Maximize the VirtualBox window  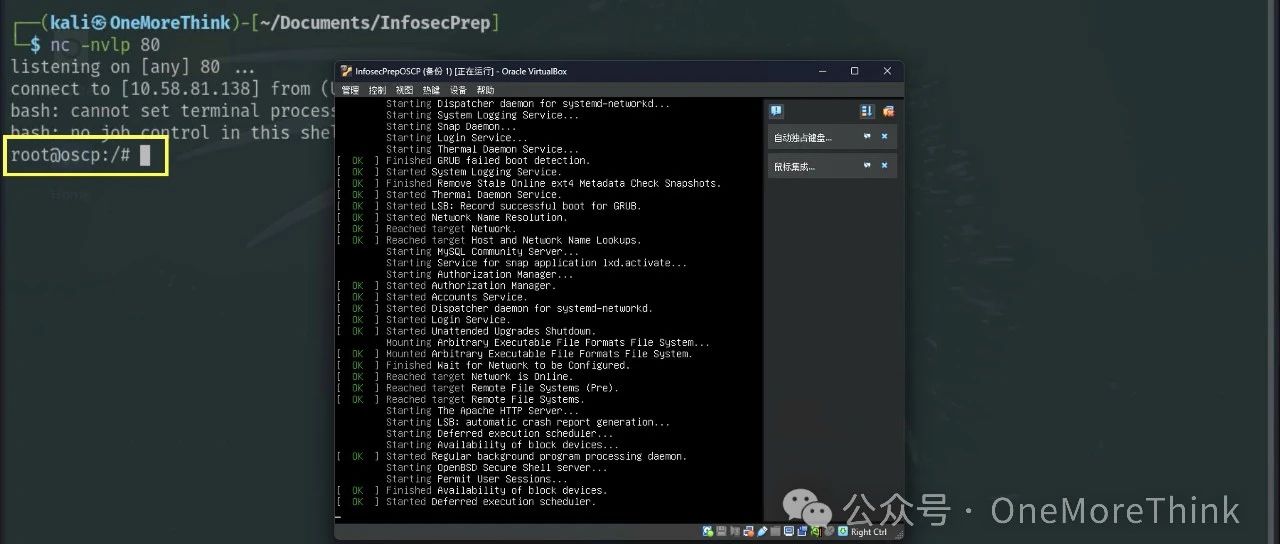pos(854,71)
